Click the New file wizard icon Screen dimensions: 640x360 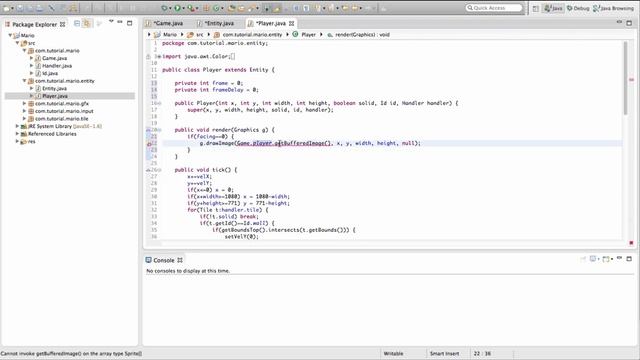click(x=6, y=8)
